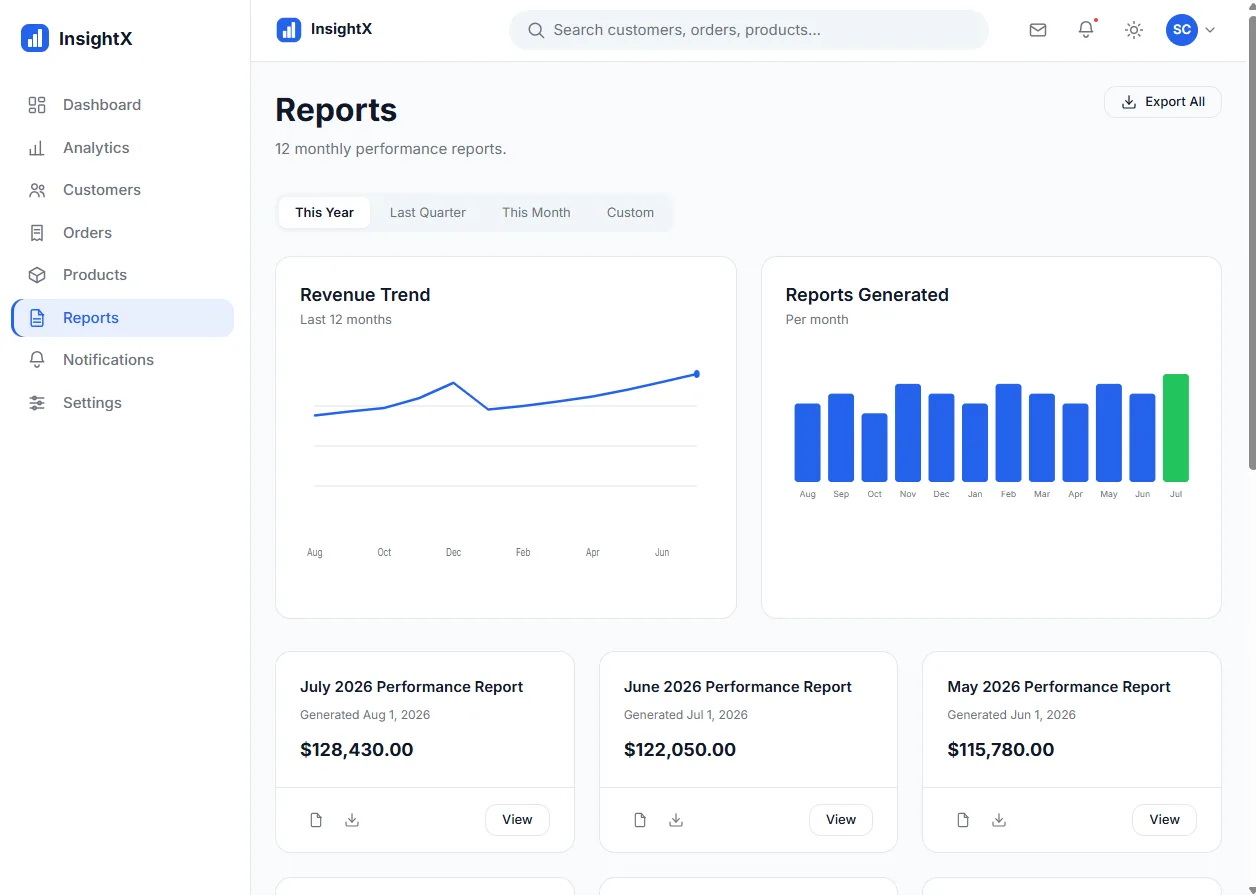Click the Revenue Trend endpoint dot
1256x895 pixels.
[x=697, y=374]
